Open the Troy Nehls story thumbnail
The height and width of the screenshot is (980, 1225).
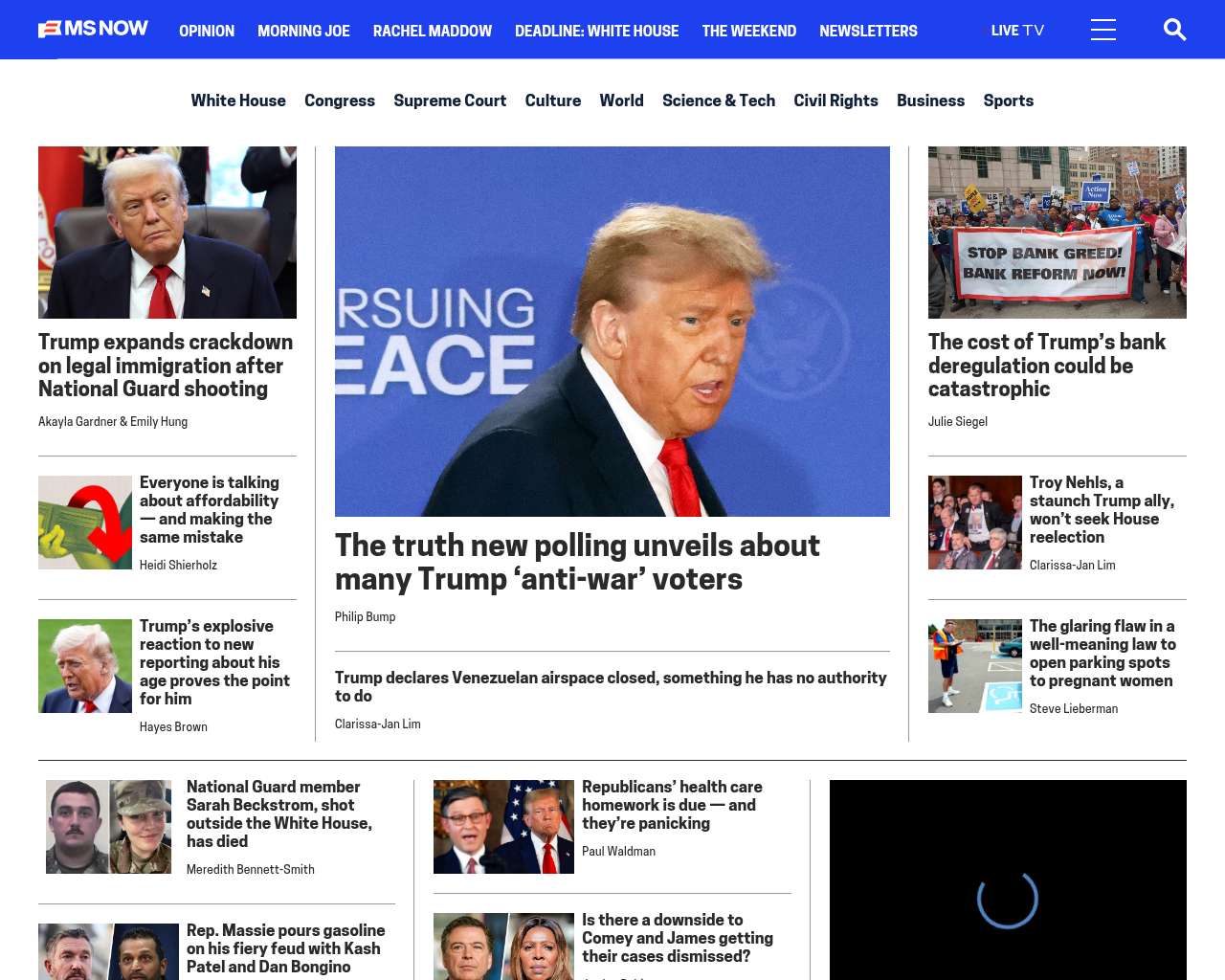point(975,523)
